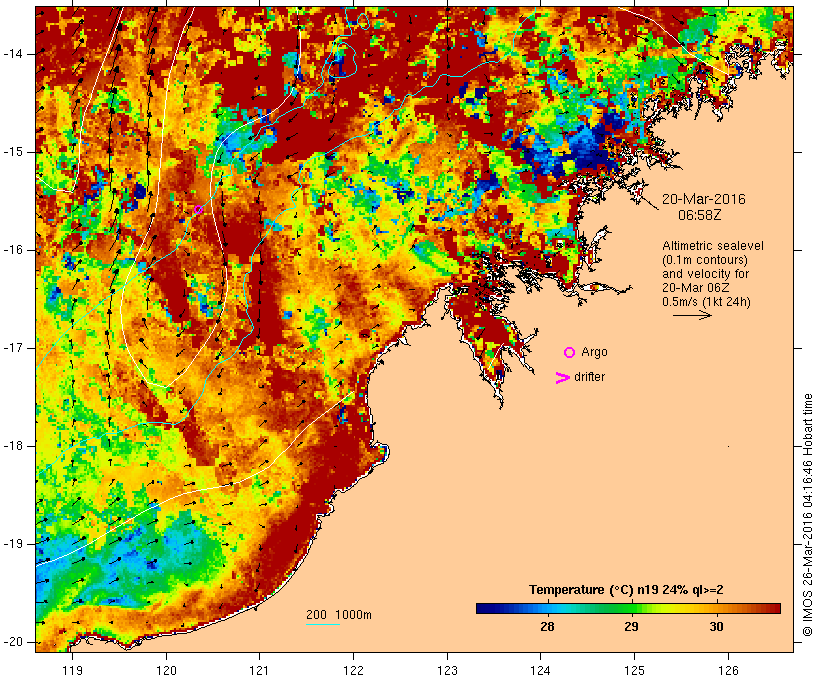The width and height of the screenshot is (820, 680).
Task: Click longitude label 119
Action: [72, 670]
